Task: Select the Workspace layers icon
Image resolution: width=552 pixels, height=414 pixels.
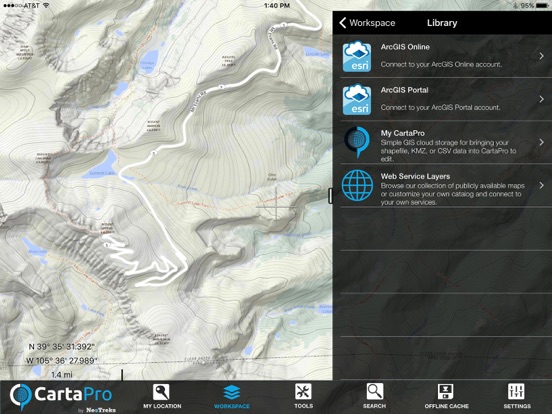Action: coord(232,392)
